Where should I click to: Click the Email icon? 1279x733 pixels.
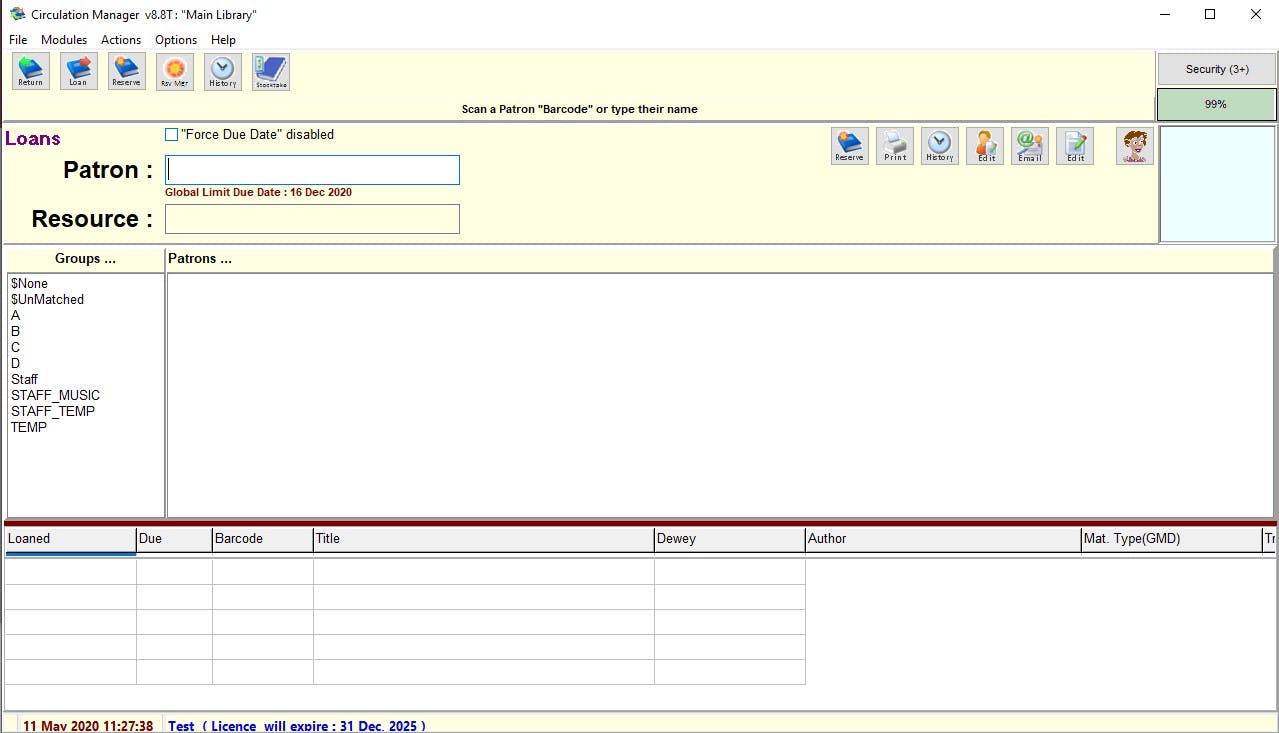coord(1030,146)
